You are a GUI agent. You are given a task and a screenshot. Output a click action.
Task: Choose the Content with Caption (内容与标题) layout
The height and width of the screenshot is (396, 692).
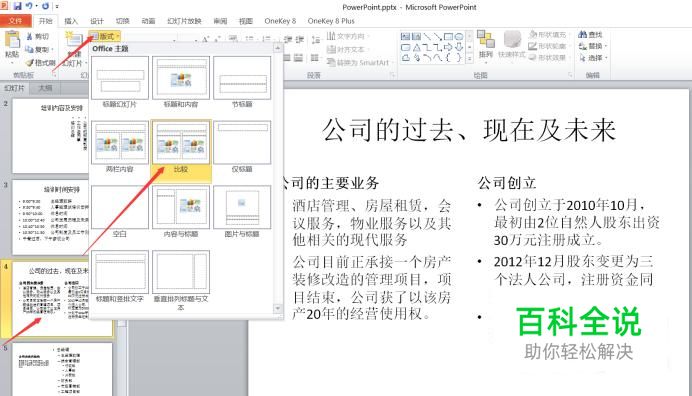181,212
